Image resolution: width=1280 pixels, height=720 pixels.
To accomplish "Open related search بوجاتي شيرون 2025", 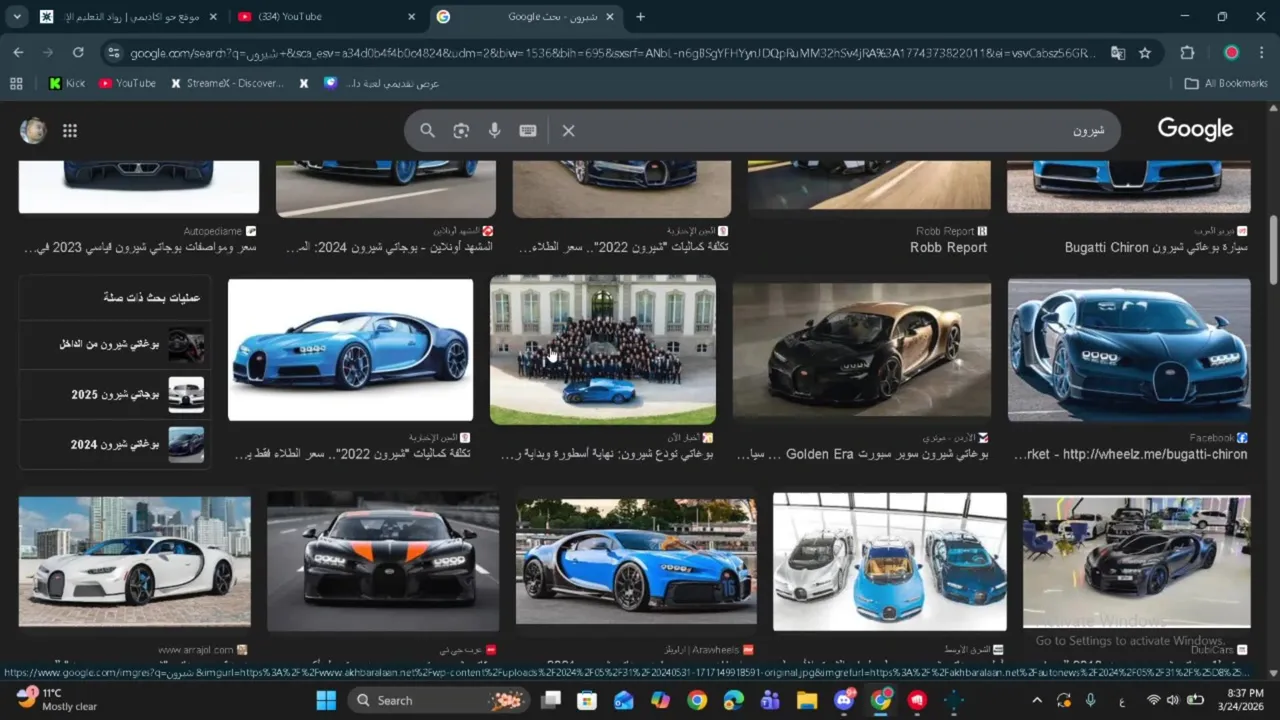I will [115, 395].
